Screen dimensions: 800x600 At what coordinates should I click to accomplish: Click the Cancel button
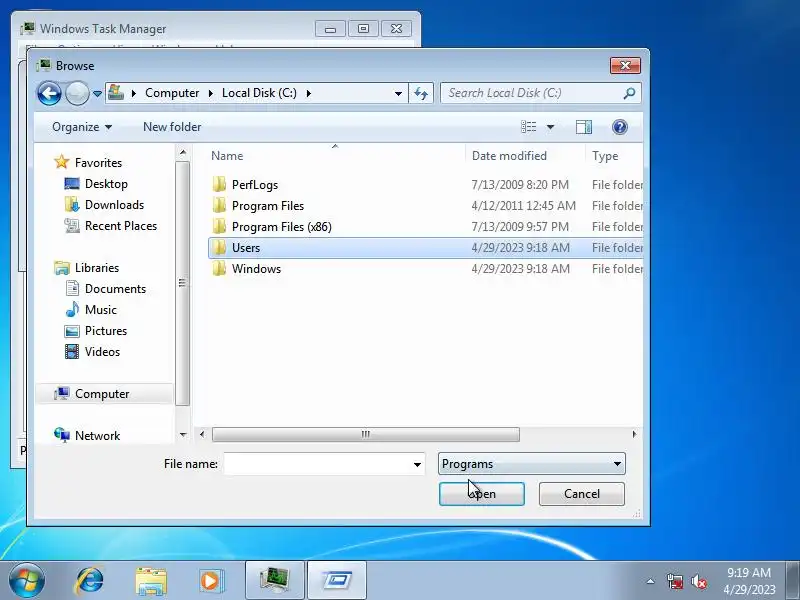pos(582,494)
